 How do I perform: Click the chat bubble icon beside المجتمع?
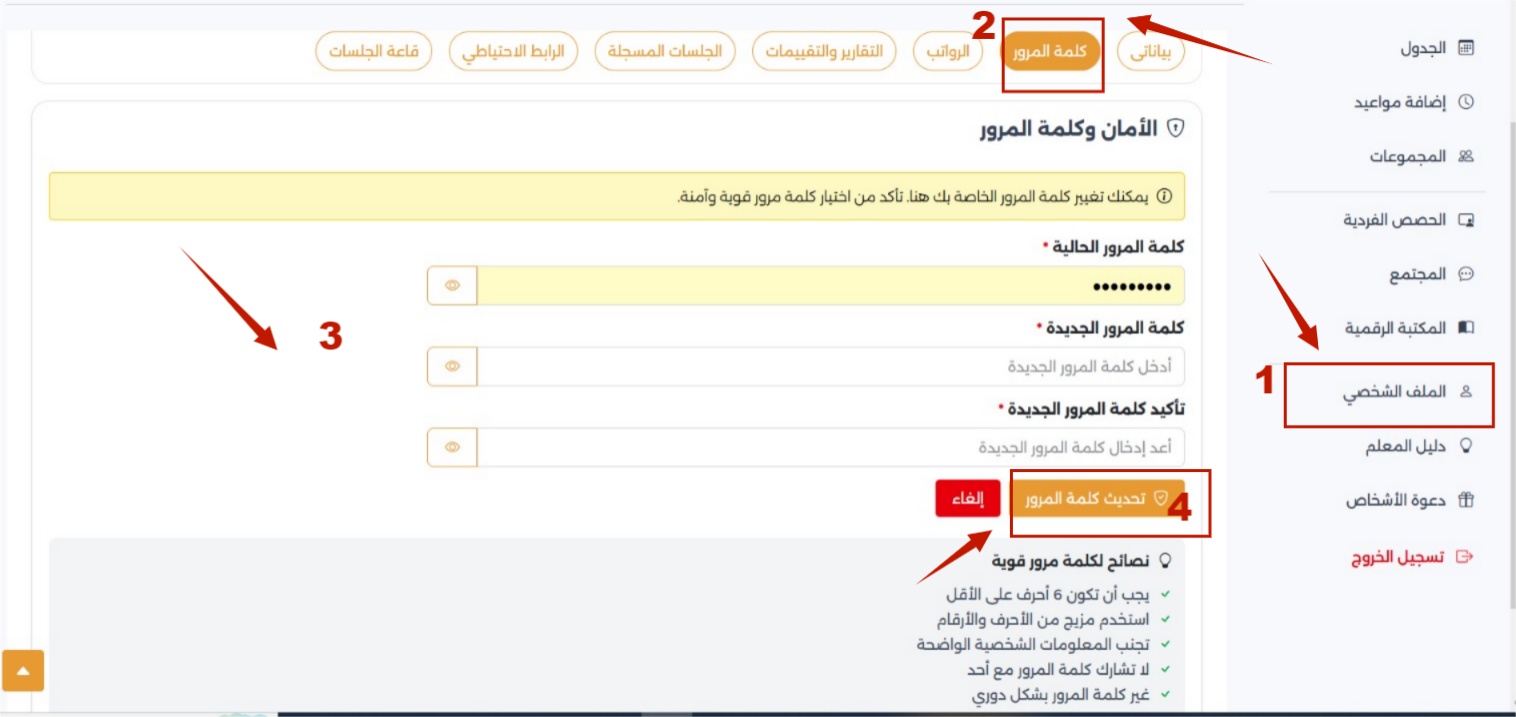click(1466, 274)
